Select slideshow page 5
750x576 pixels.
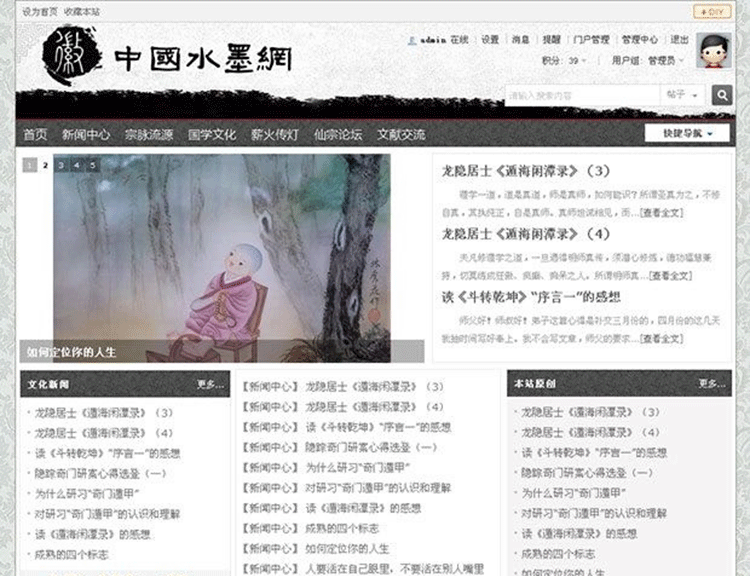93,165
